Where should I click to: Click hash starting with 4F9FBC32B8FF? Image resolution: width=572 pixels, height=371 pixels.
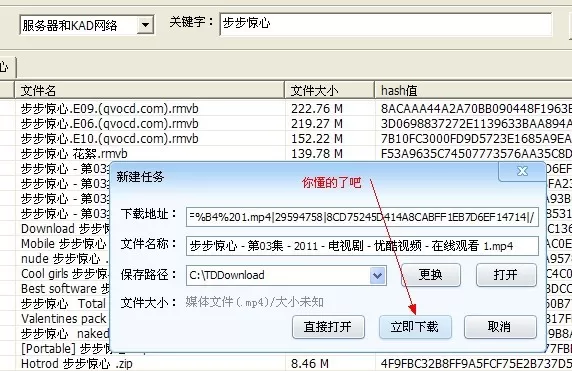pyautogui.click(x=476, y=364)
